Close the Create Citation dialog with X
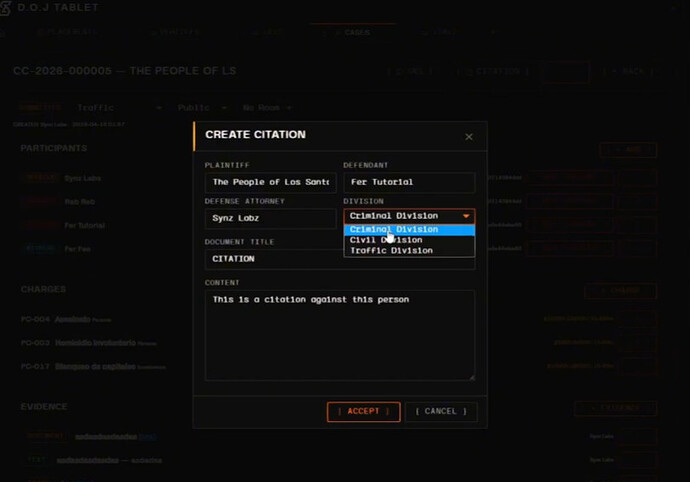This screenshot has height=482, width=690. pyautogui.click(x=469, y=137)
